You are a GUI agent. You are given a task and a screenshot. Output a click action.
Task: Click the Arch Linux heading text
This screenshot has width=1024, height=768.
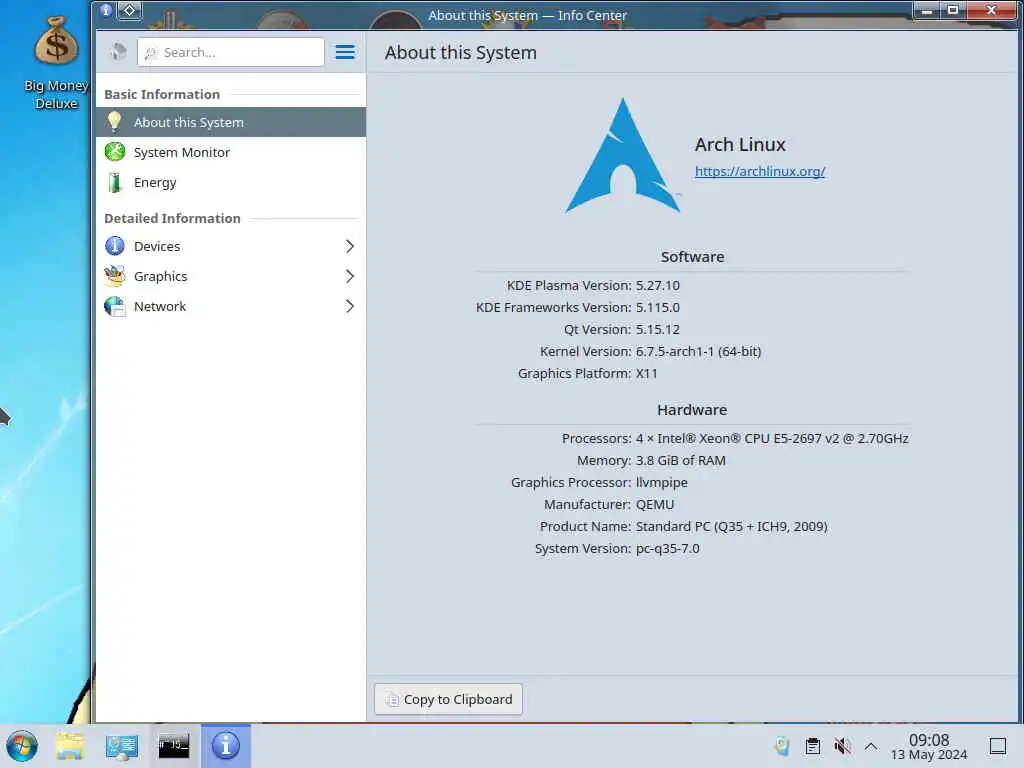[x=740, y=144]
